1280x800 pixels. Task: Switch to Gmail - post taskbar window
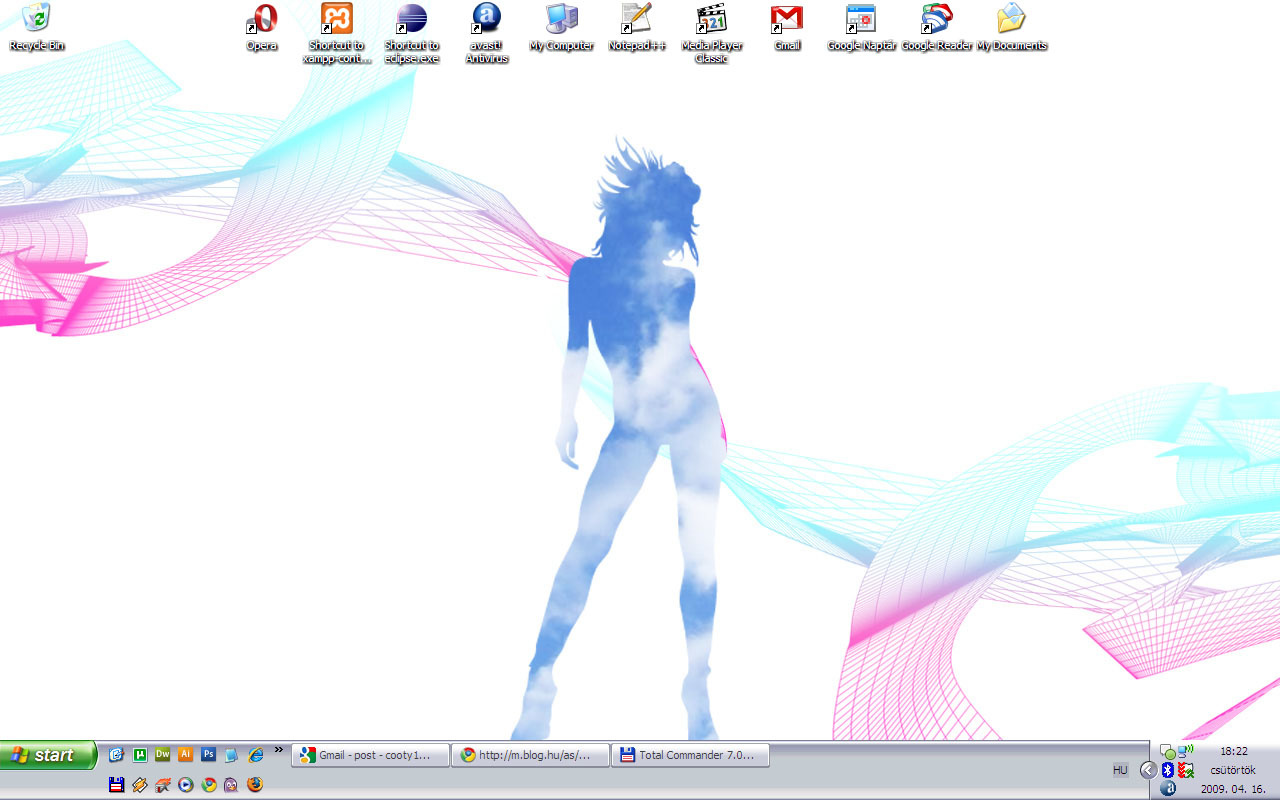click(370, 755)
